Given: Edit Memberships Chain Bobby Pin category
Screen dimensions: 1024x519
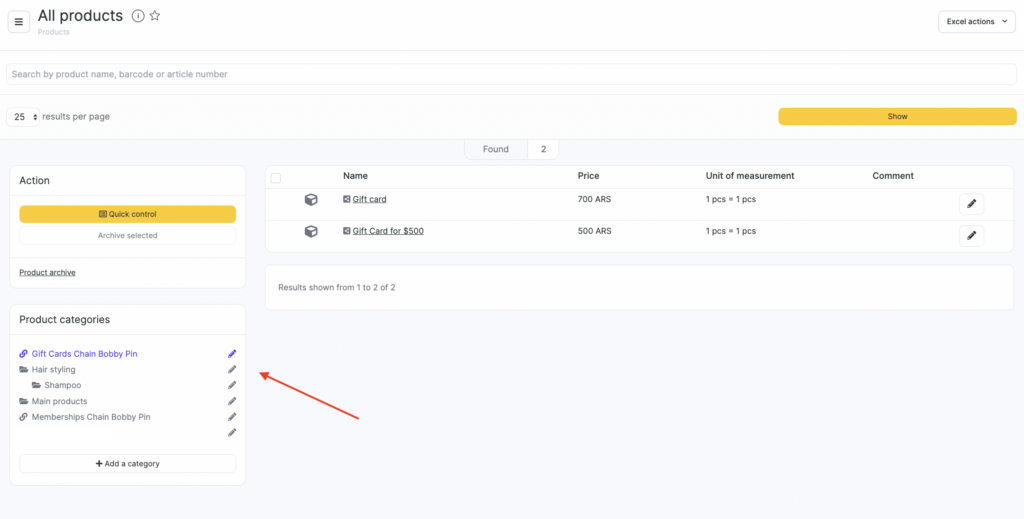Looking at the screenshot, I should tap(232, 417).
